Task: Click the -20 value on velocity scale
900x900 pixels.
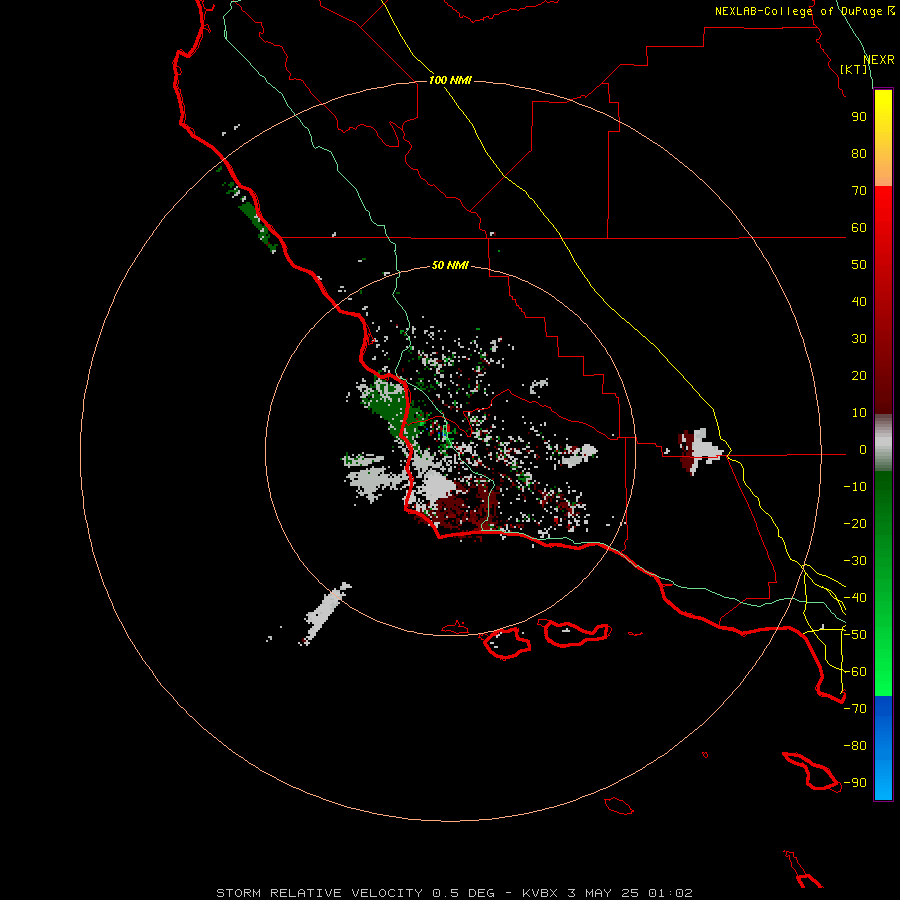Action: (x=855, y=524)
